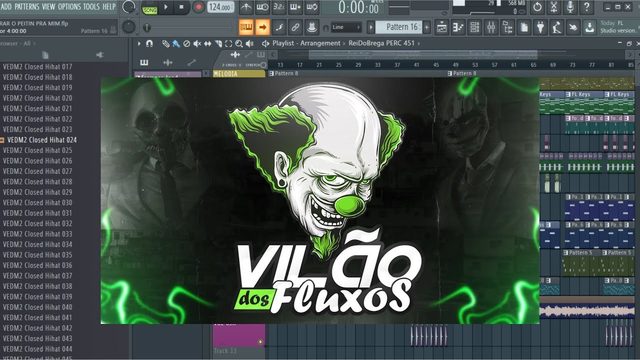Arm the record button

point(198,7)
